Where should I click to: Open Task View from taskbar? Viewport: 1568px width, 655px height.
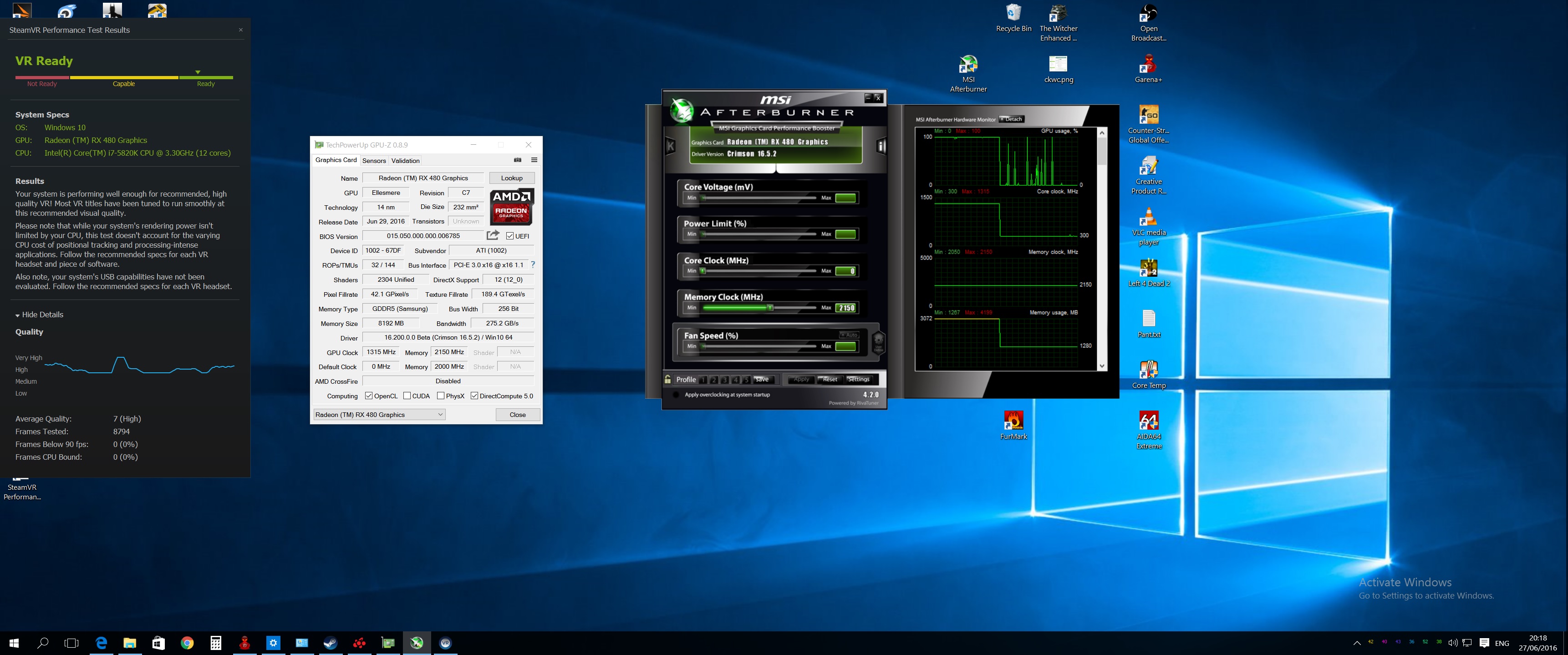click(71, 643)
